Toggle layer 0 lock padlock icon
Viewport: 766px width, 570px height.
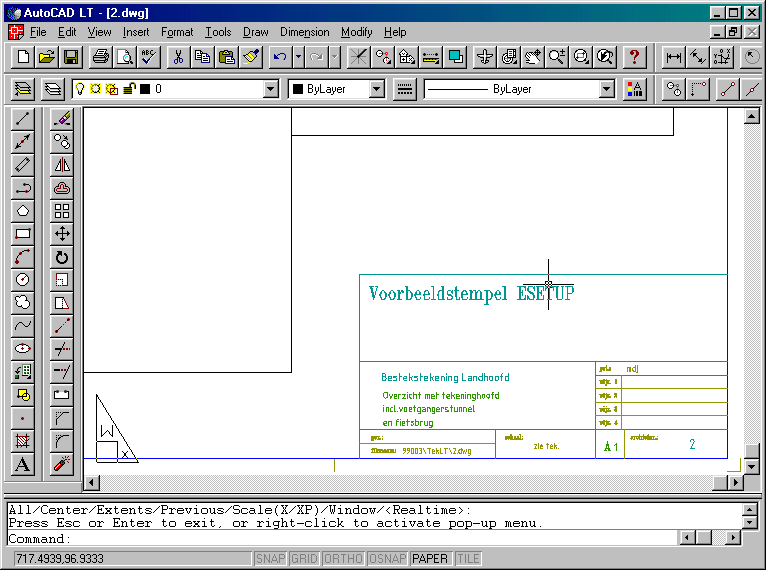tap(129, 89)
